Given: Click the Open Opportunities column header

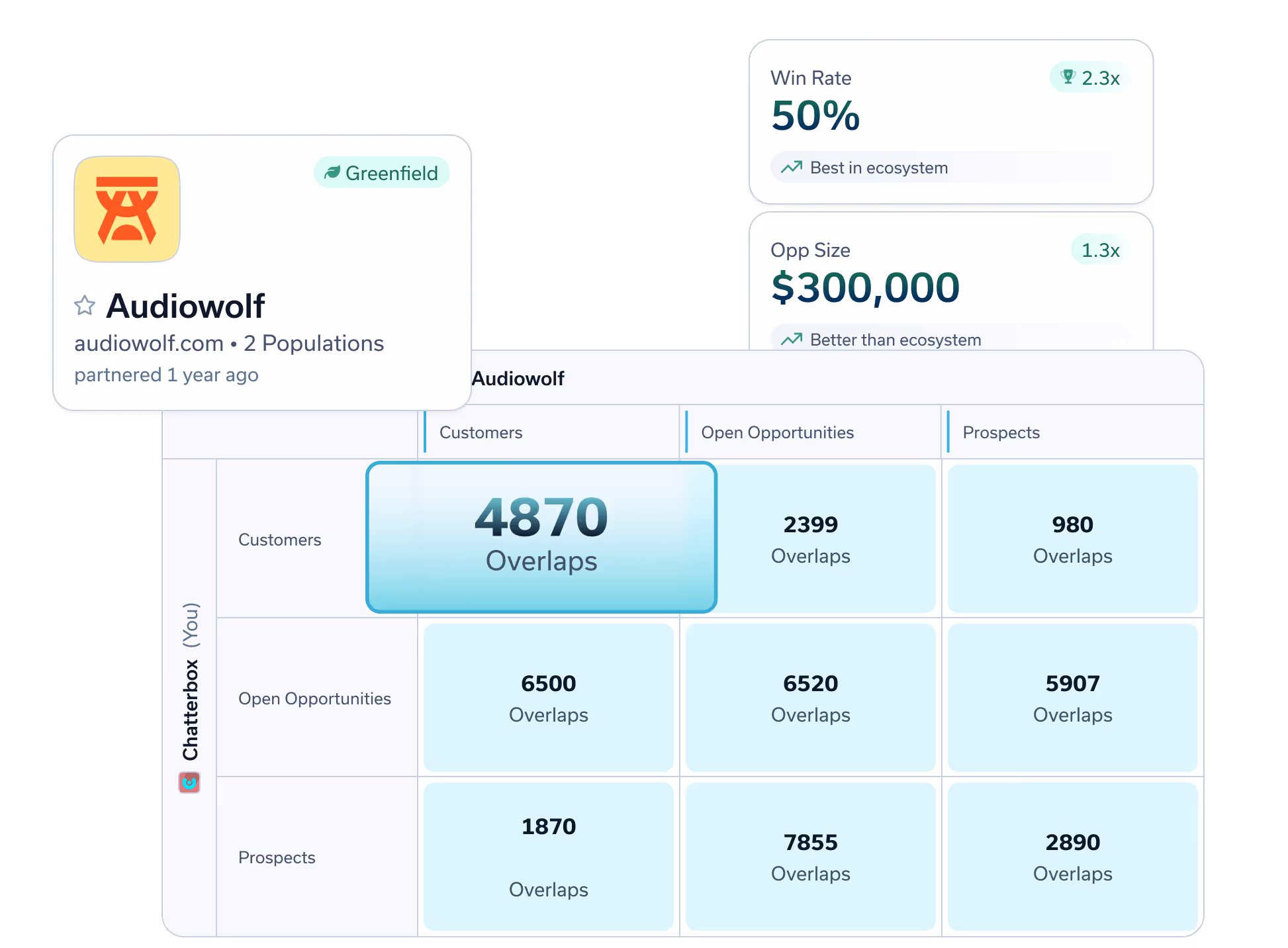Looking at the screenshot, I should pyautogui.click(x=777, y=432).
